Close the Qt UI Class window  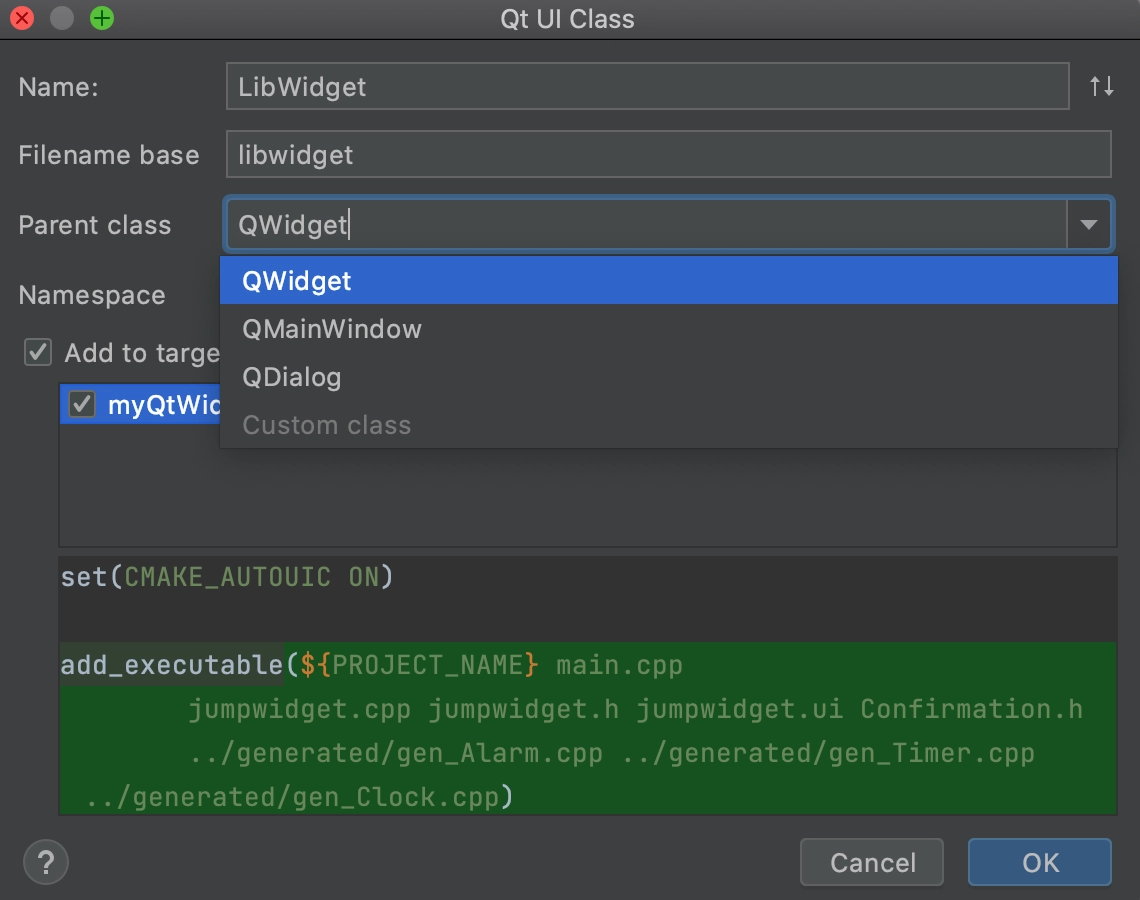(x=23, y=18)
